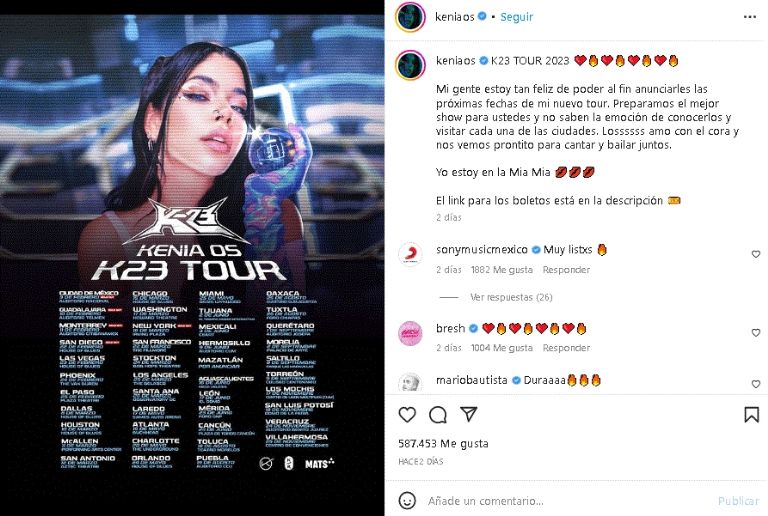The width and height of the screenshot is (768, 516).
Task: Expand Ver respuestas (26) replies
Action: tap(511, 297)
